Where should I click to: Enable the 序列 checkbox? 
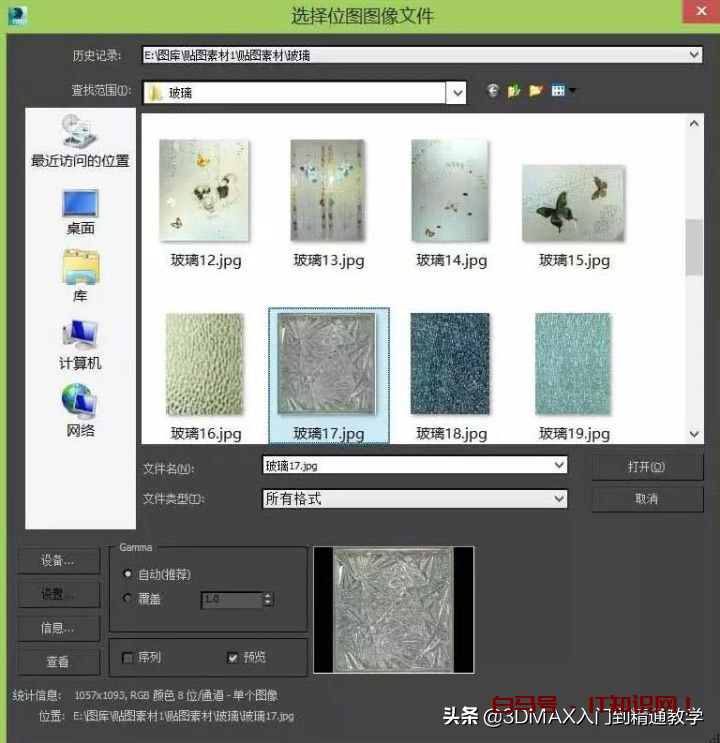(127, 658)
